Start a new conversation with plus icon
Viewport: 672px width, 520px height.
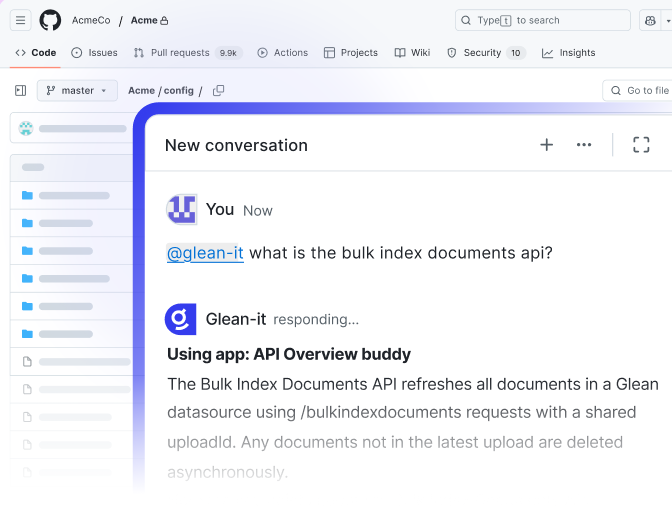coord(546,145)
